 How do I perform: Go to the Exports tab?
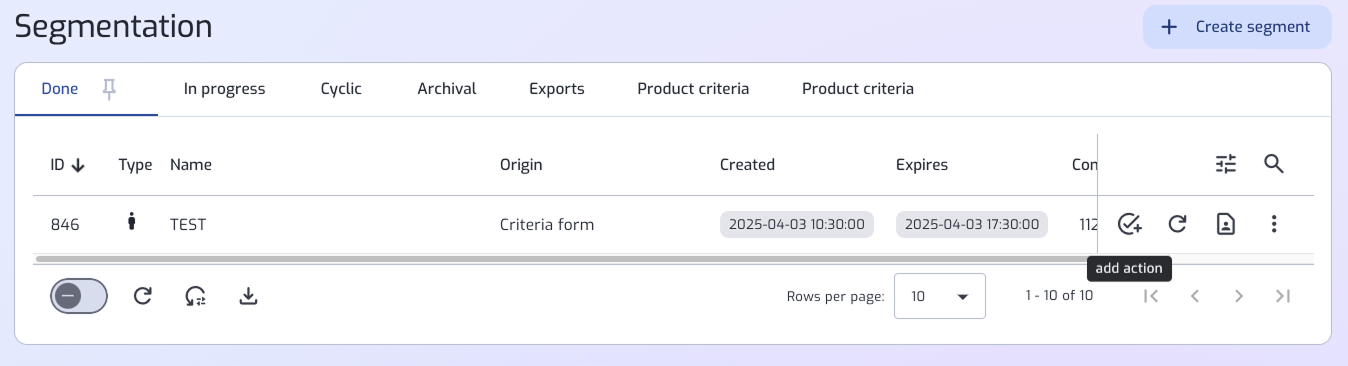(557, 89)
